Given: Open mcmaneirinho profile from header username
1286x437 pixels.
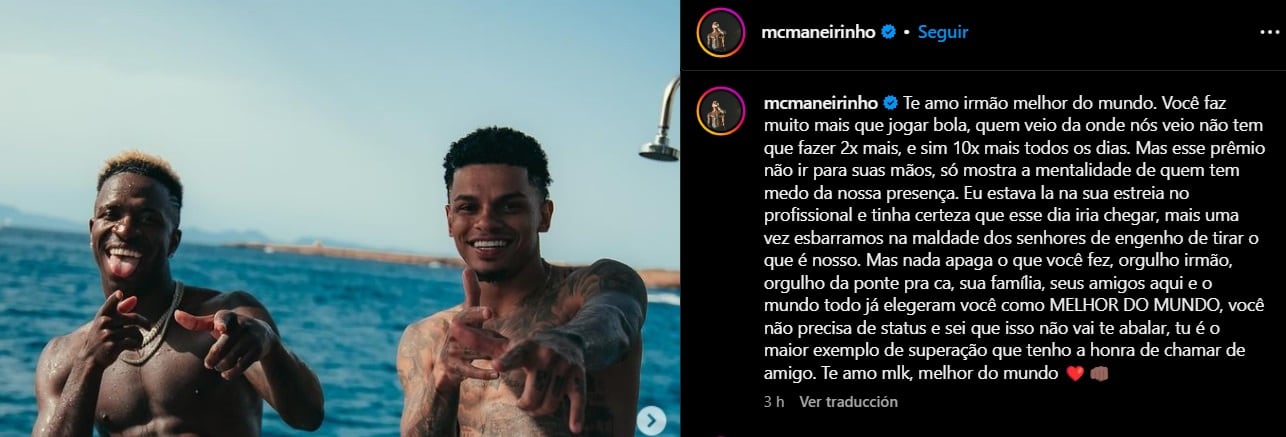Looking at the screenshot, I should click(819, 32).
